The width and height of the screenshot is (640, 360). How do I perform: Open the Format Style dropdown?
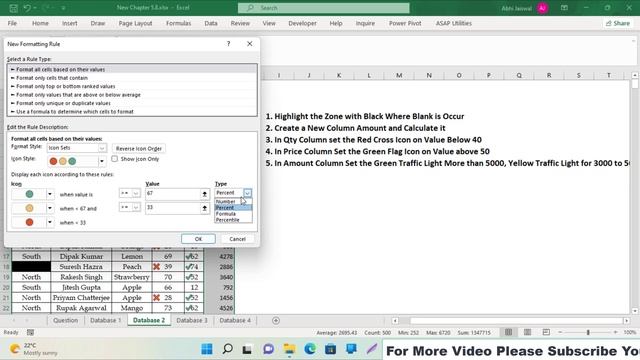coord(102,148)
